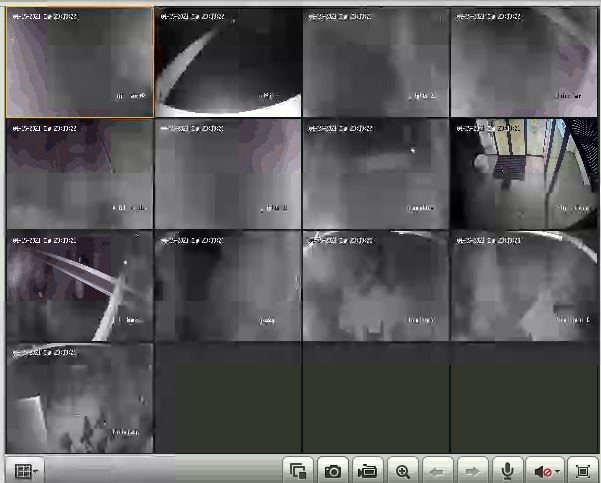Go to next page with right arrow
The width and height of the screenshot is (601, 483).
coord(473,471)
